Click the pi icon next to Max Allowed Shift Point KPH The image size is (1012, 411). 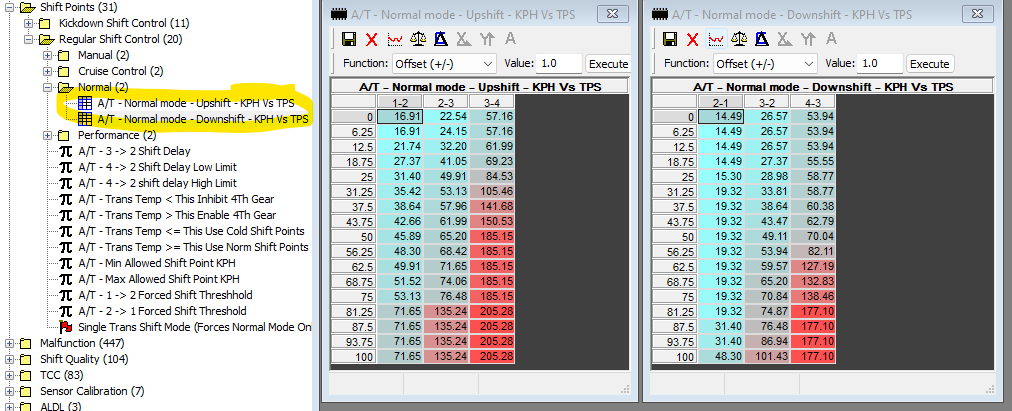click(65, 279)
